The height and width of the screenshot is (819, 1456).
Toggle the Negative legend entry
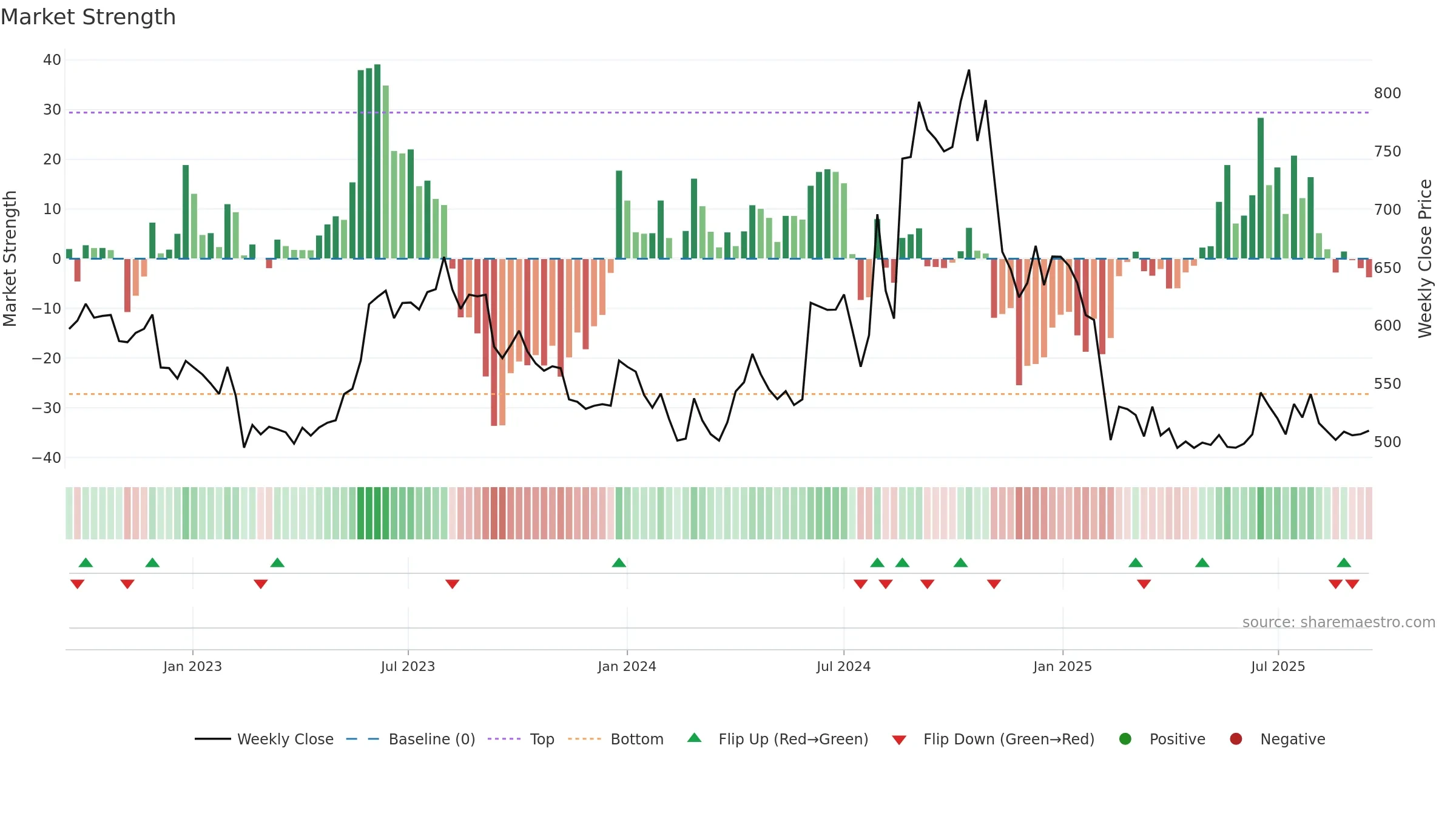pos(1277,739)
